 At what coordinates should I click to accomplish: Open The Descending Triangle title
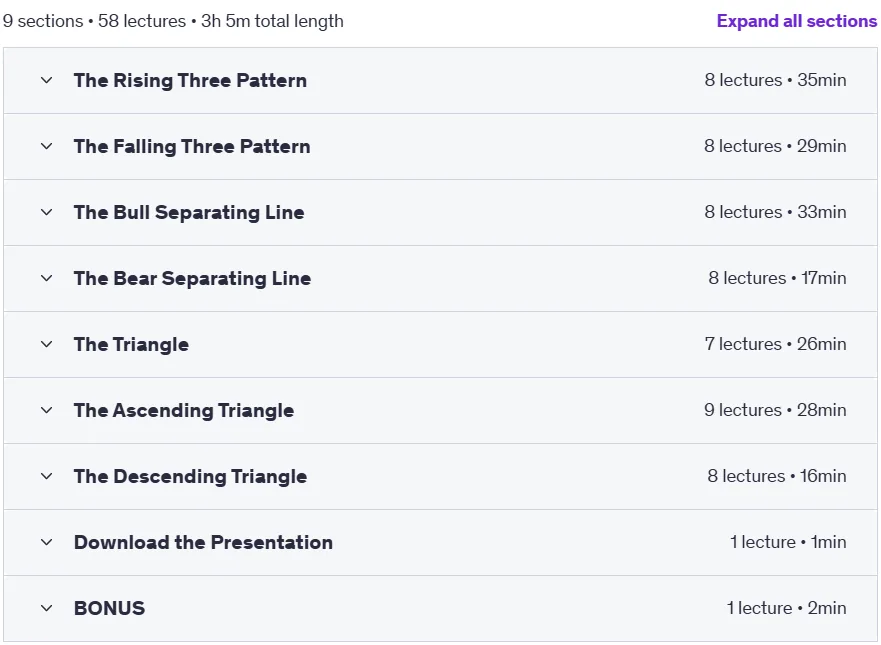pyautogui.click(x=190, y=476)
